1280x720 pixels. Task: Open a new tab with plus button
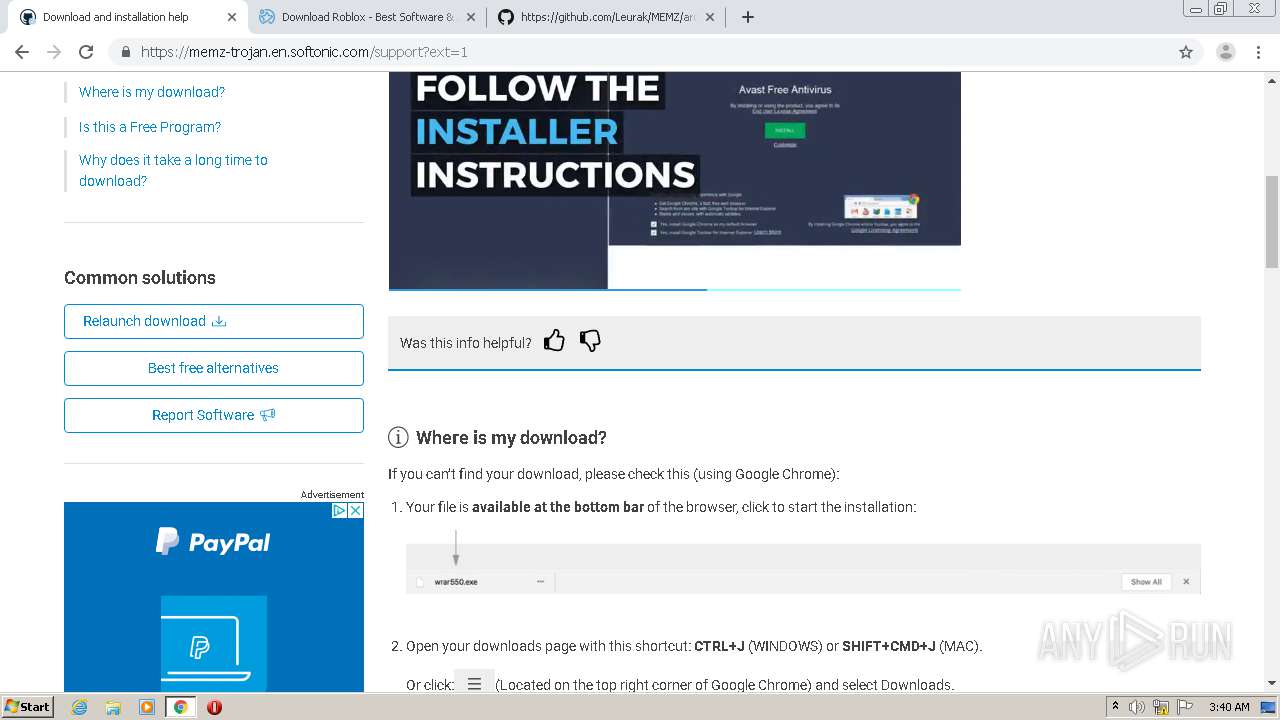point(747,17)
